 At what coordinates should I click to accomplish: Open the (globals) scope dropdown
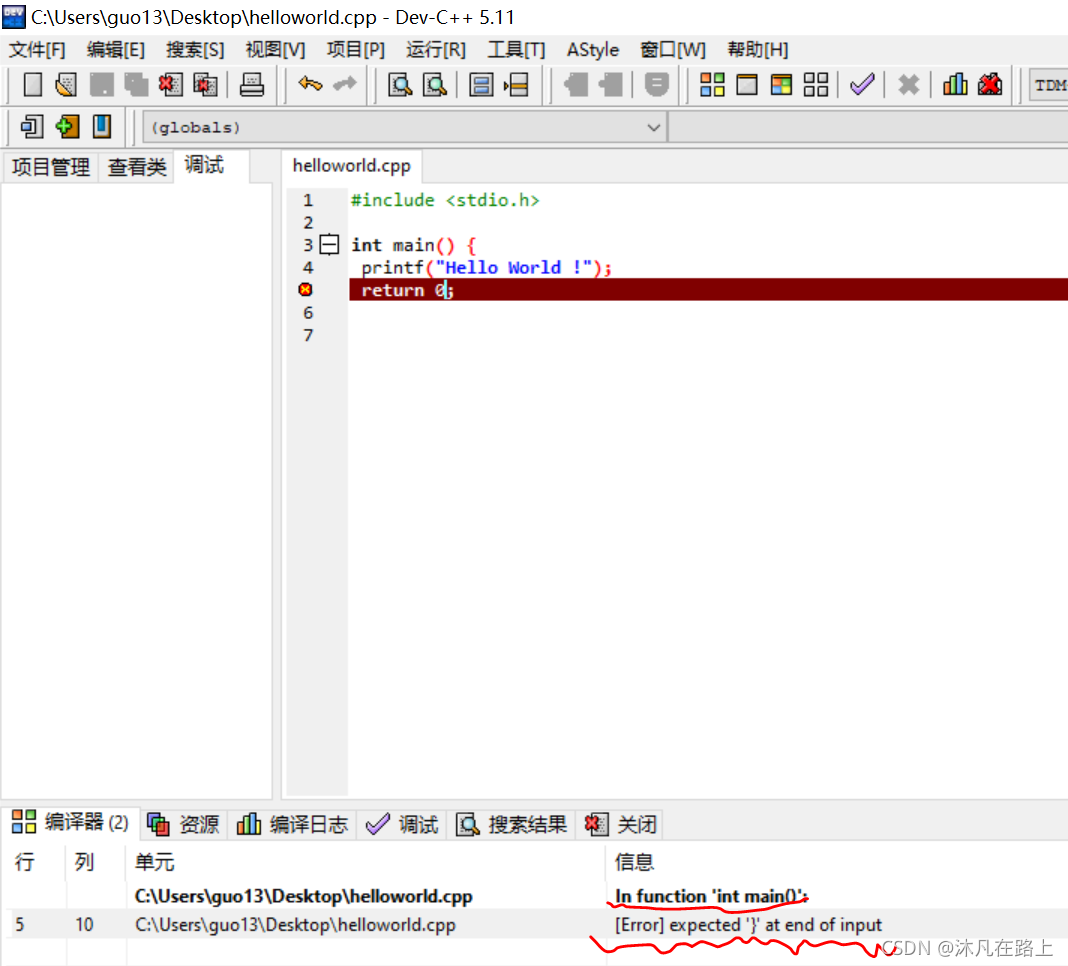404,127
